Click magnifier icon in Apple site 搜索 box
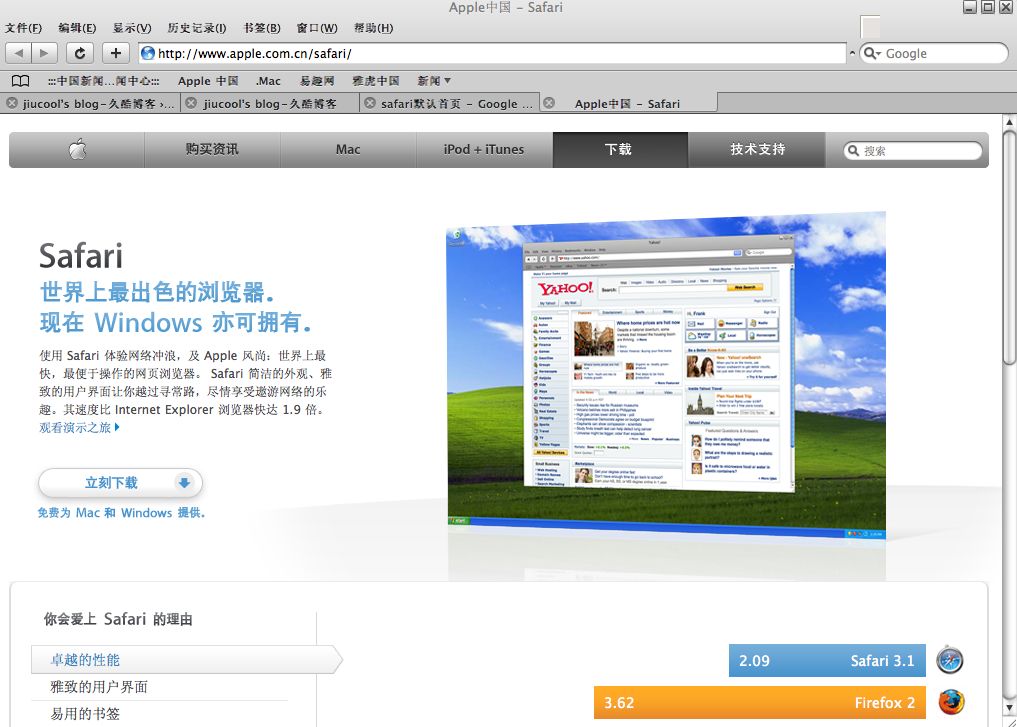Screen dimensions: 1017x727 (x=854, y=150)
